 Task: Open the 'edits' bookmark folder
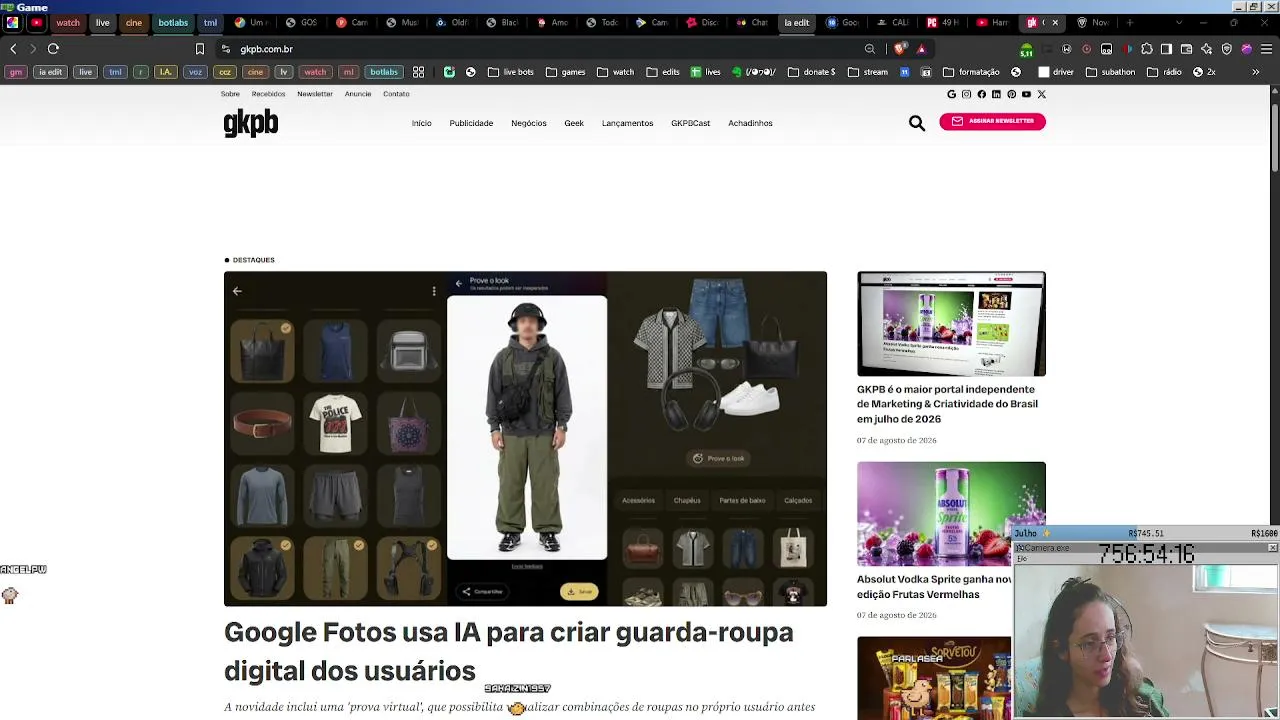(663, 72)
